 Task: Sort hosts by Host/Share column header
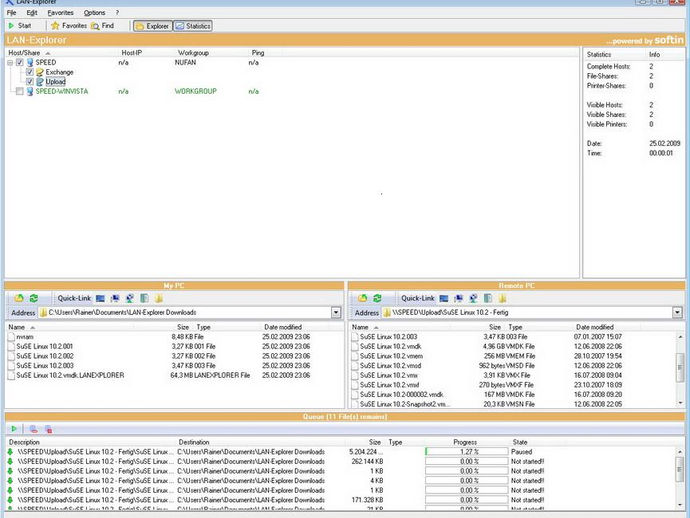(x=28, y=53)
